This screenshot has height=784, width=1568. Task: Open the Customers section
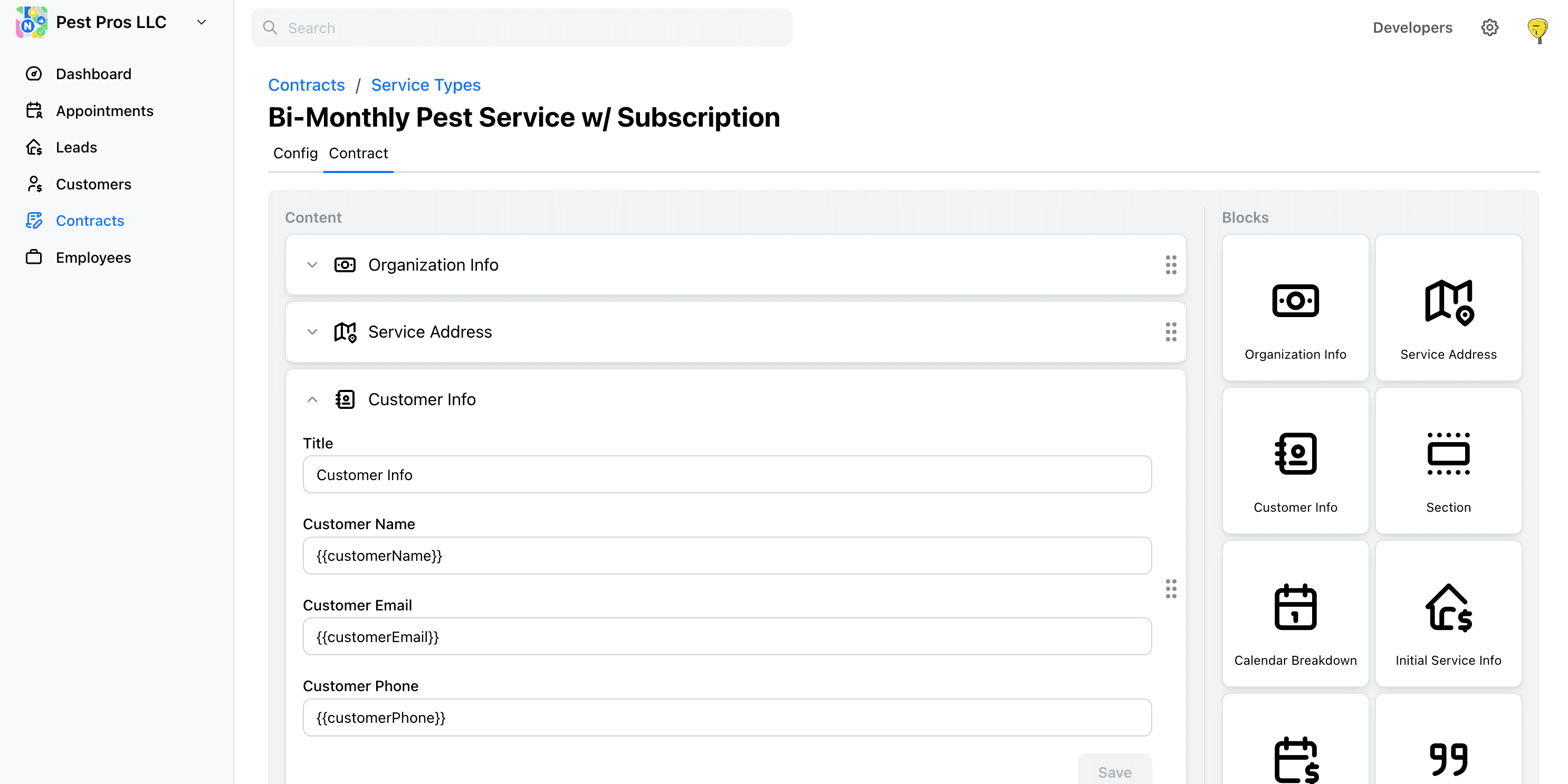[x=93, y=184]
